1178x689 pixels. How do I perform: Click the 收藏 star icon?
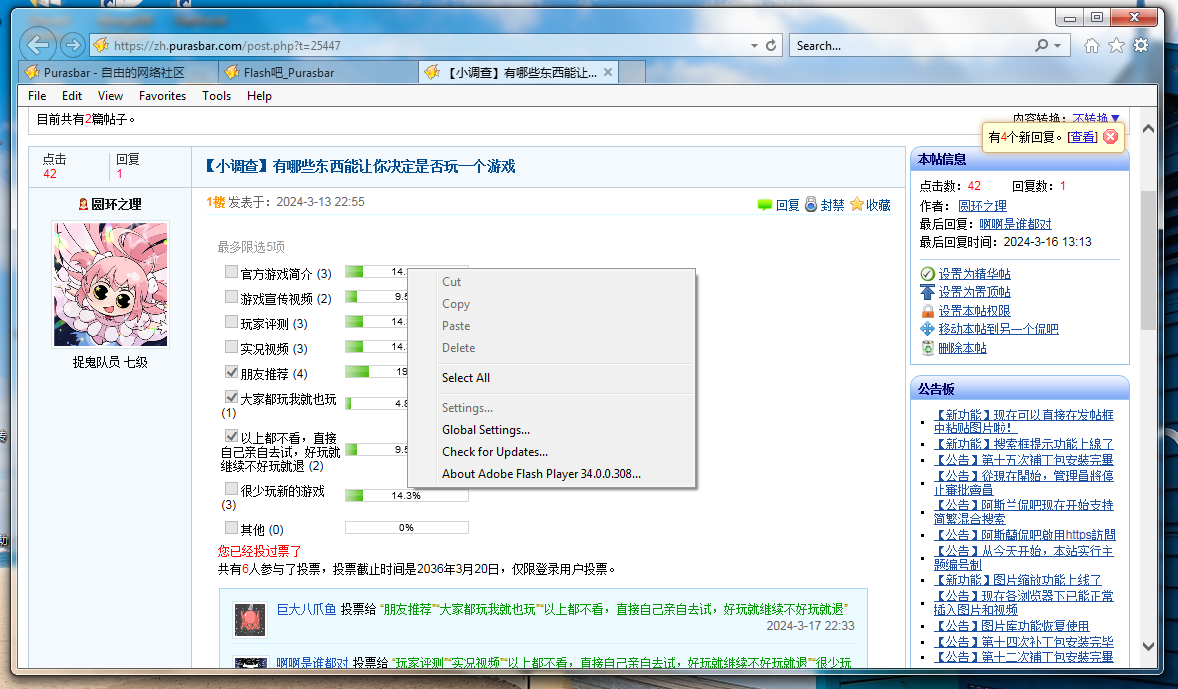point(856,204)
